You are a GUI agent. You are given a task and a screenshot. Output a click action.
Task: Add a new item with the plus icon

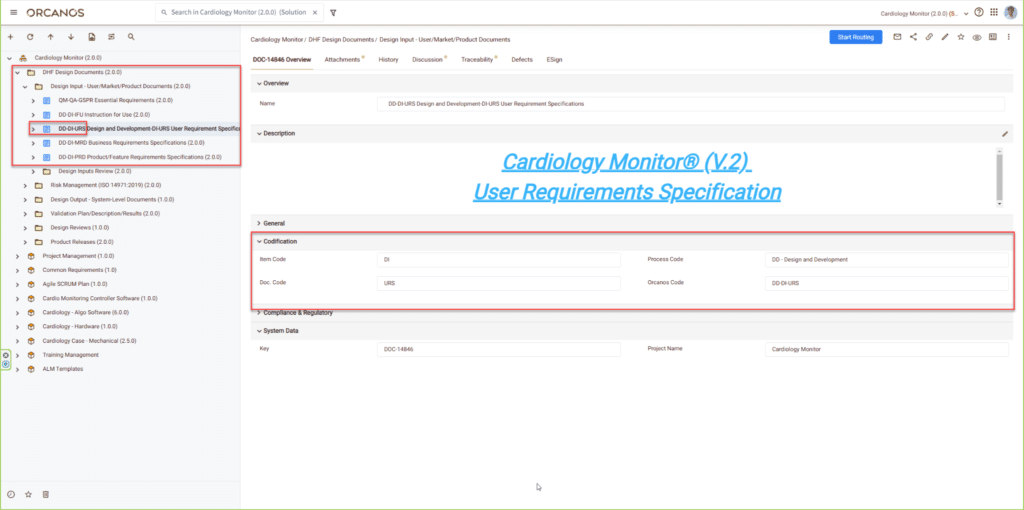point(10,37)
